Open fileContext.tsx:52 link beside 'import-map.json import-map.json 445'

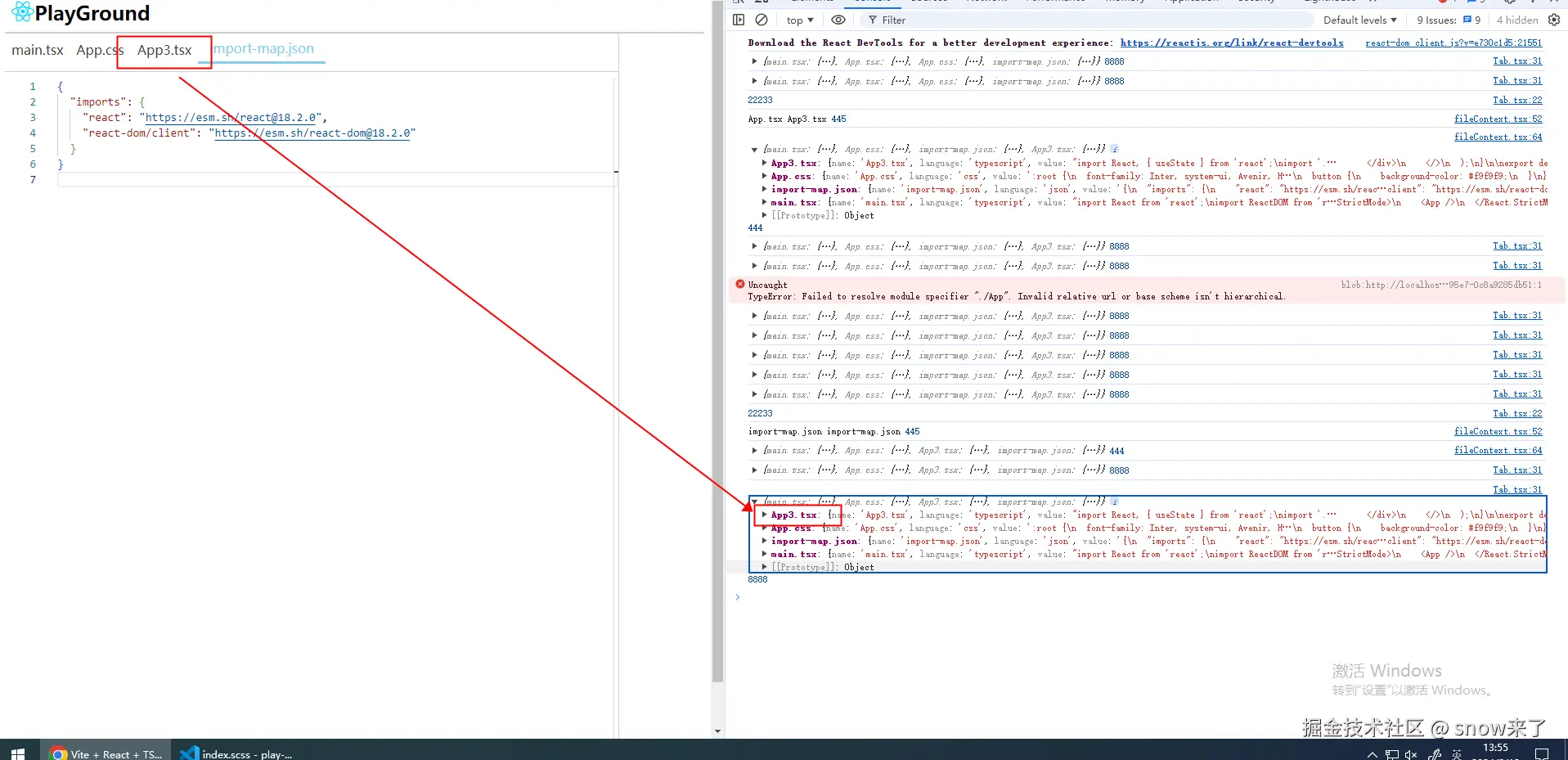[x=1498, y=432]
